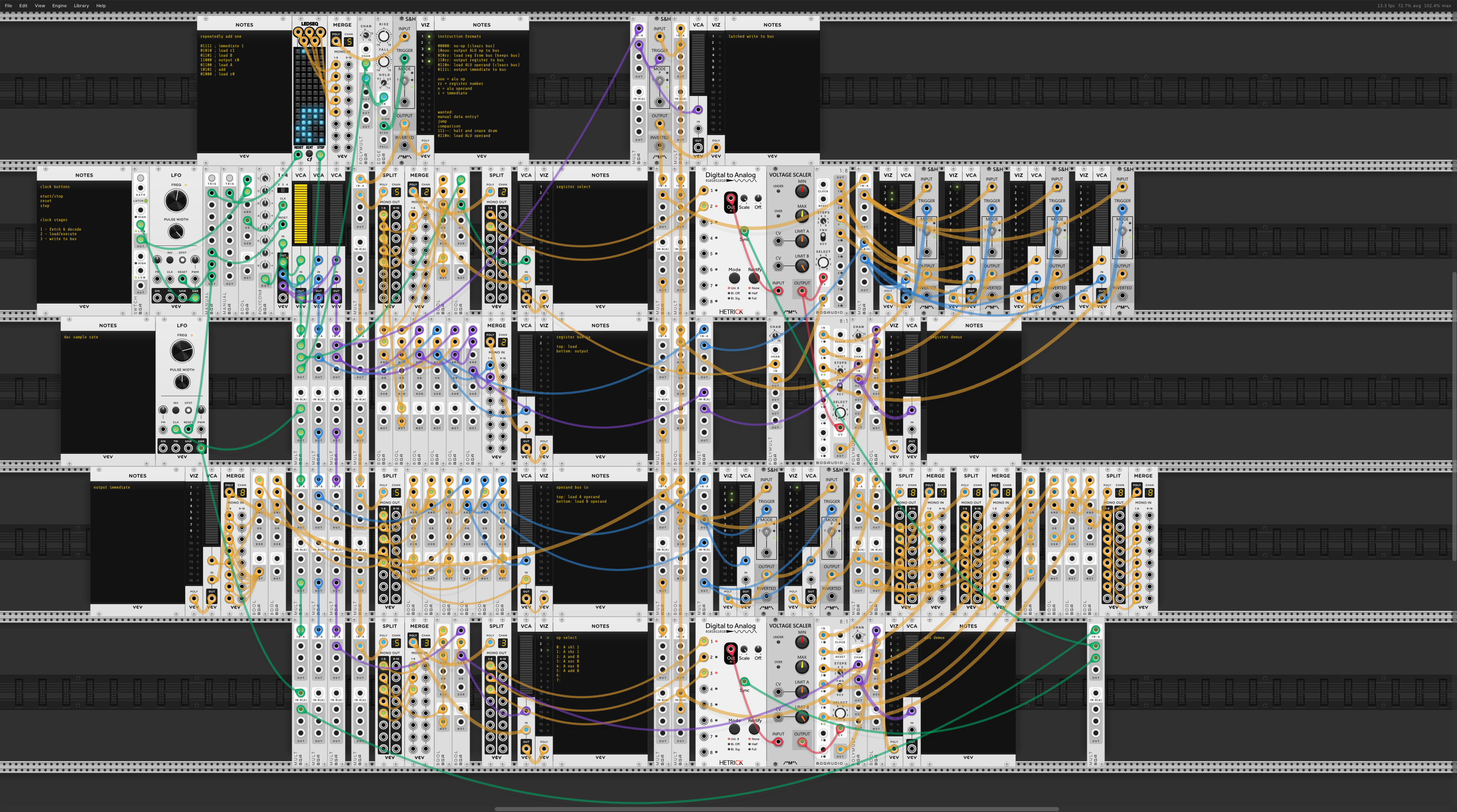Toggle INV on the LFO beside 'clock buttons' notes
This screenshot has width=1457, height=812.
[x=170, y=260]
